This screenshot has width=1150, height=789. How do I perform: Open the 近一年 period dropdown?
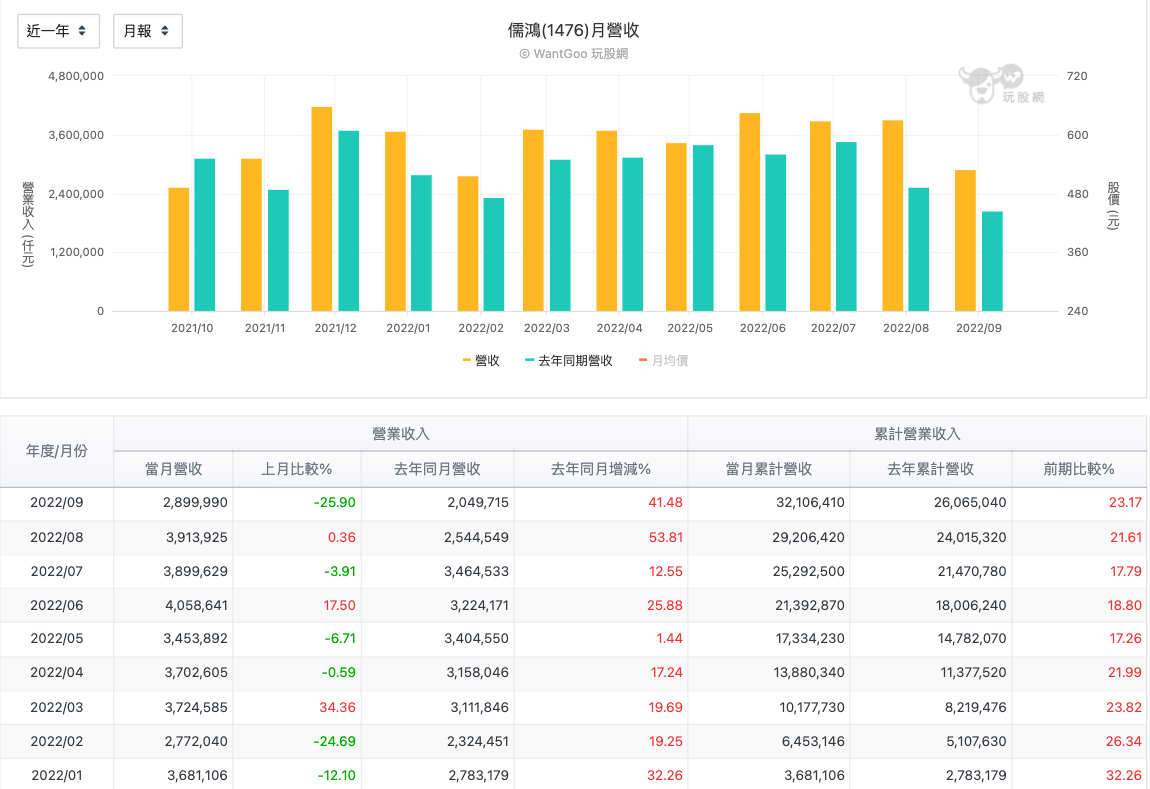click(58, 31)
